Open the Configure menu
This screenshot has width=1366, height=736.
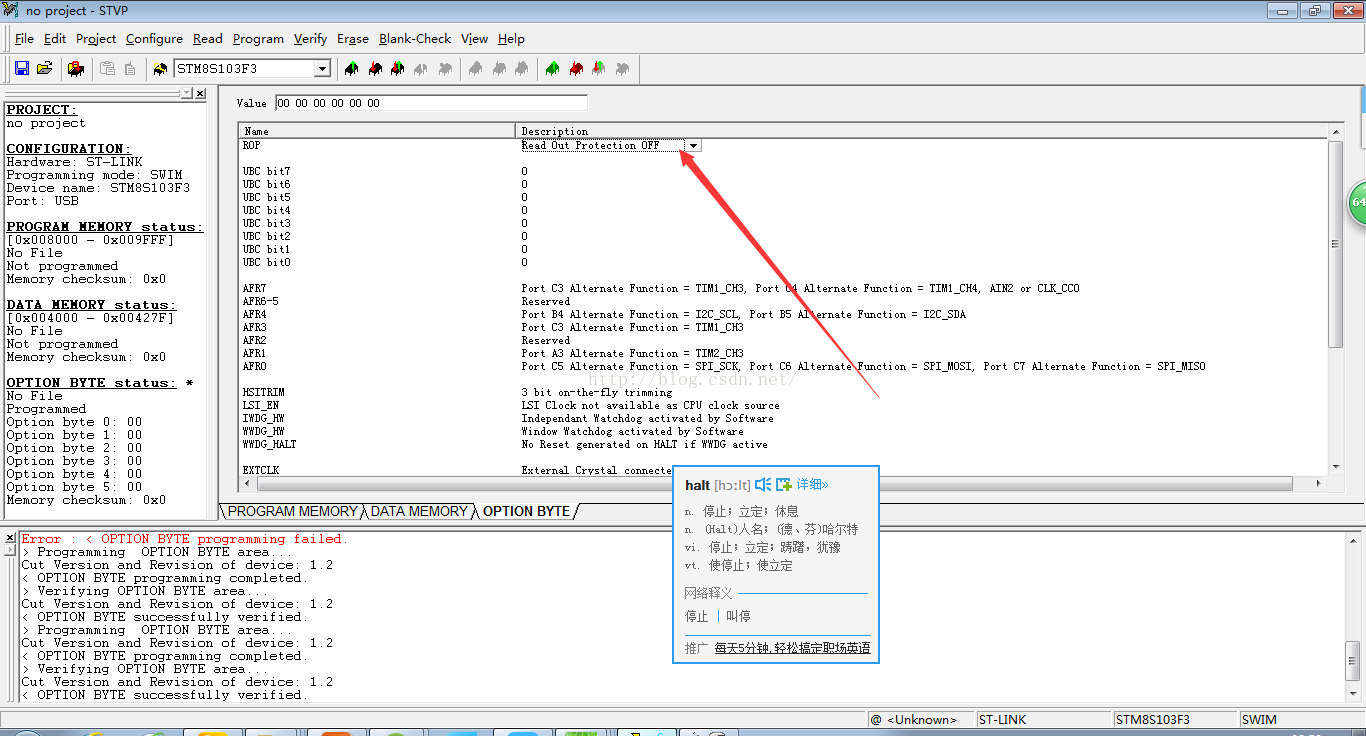coord(154,39)
